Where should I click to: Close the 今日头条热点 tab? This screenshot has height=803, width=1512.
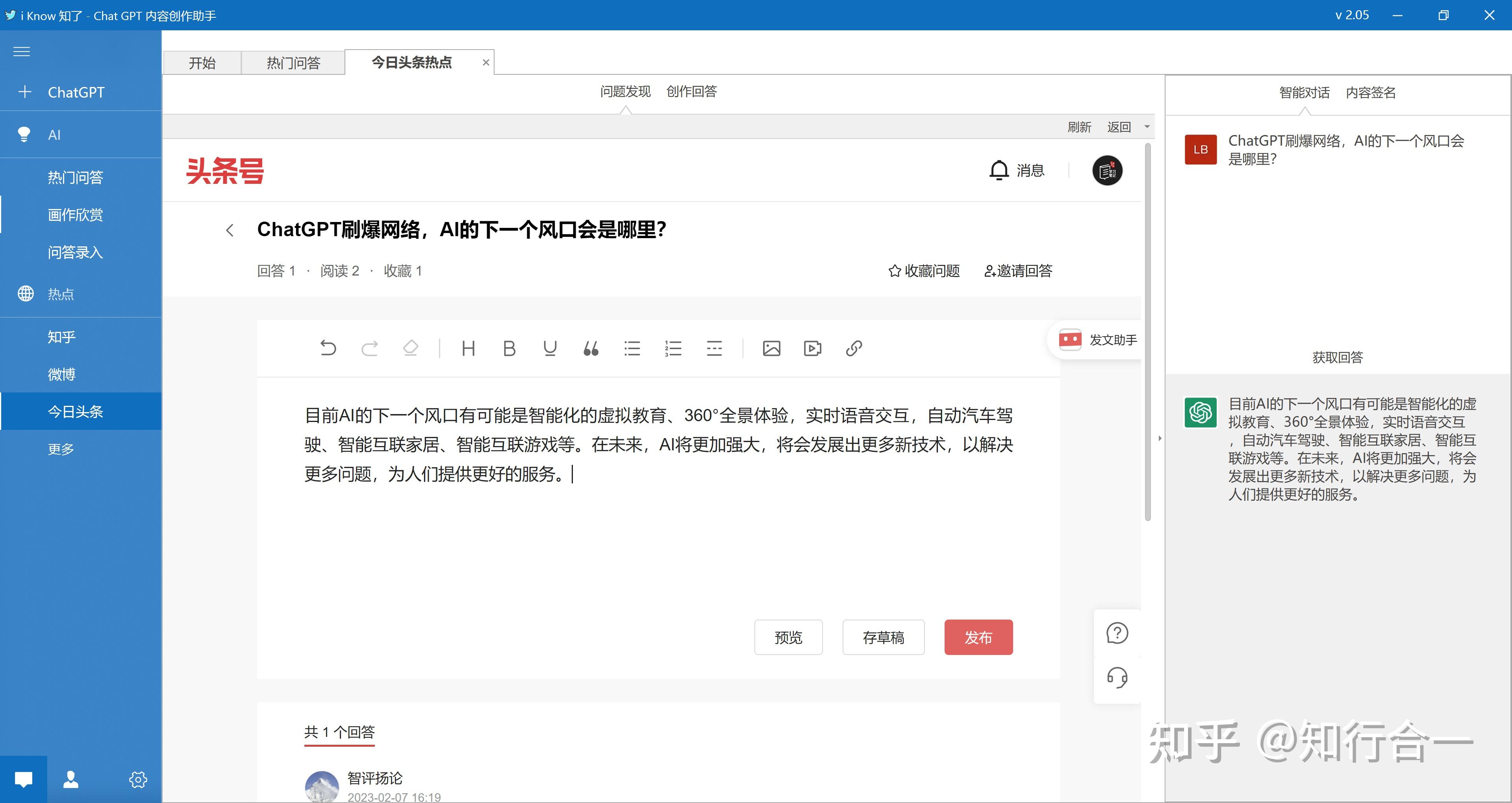coord(486,62)
